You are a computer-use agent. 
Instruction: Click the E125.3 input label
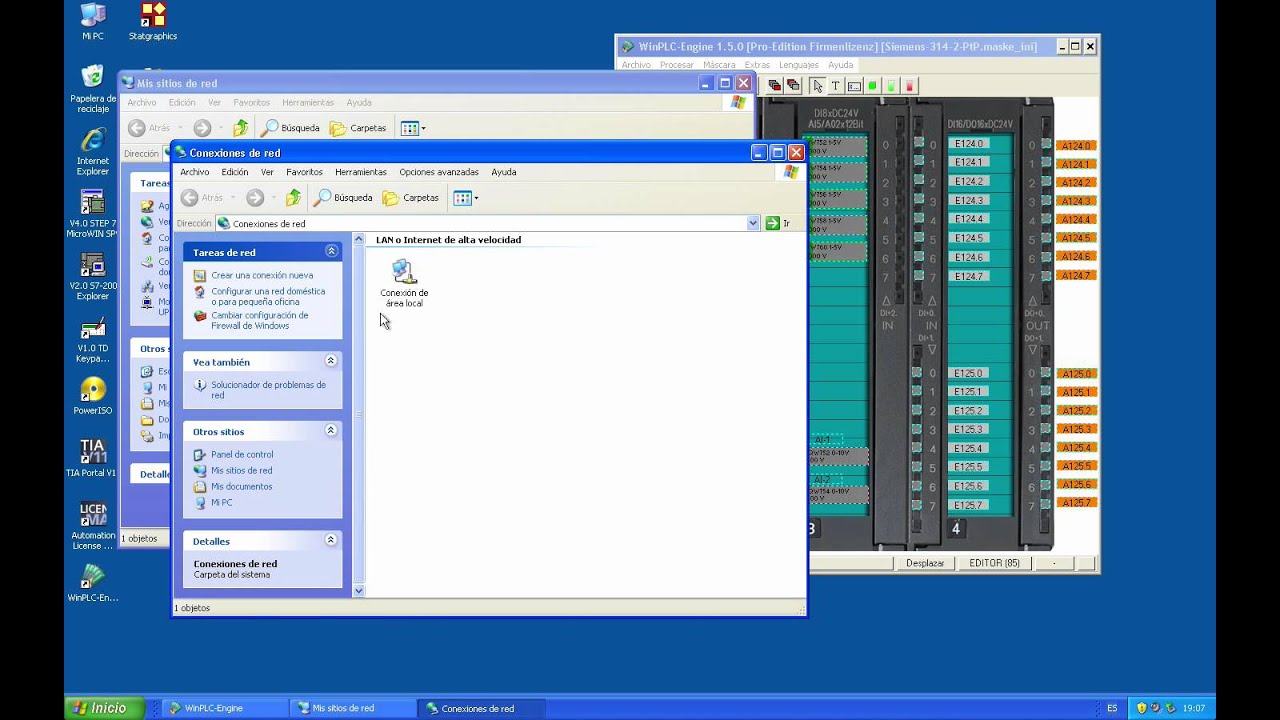pos(969,429)
